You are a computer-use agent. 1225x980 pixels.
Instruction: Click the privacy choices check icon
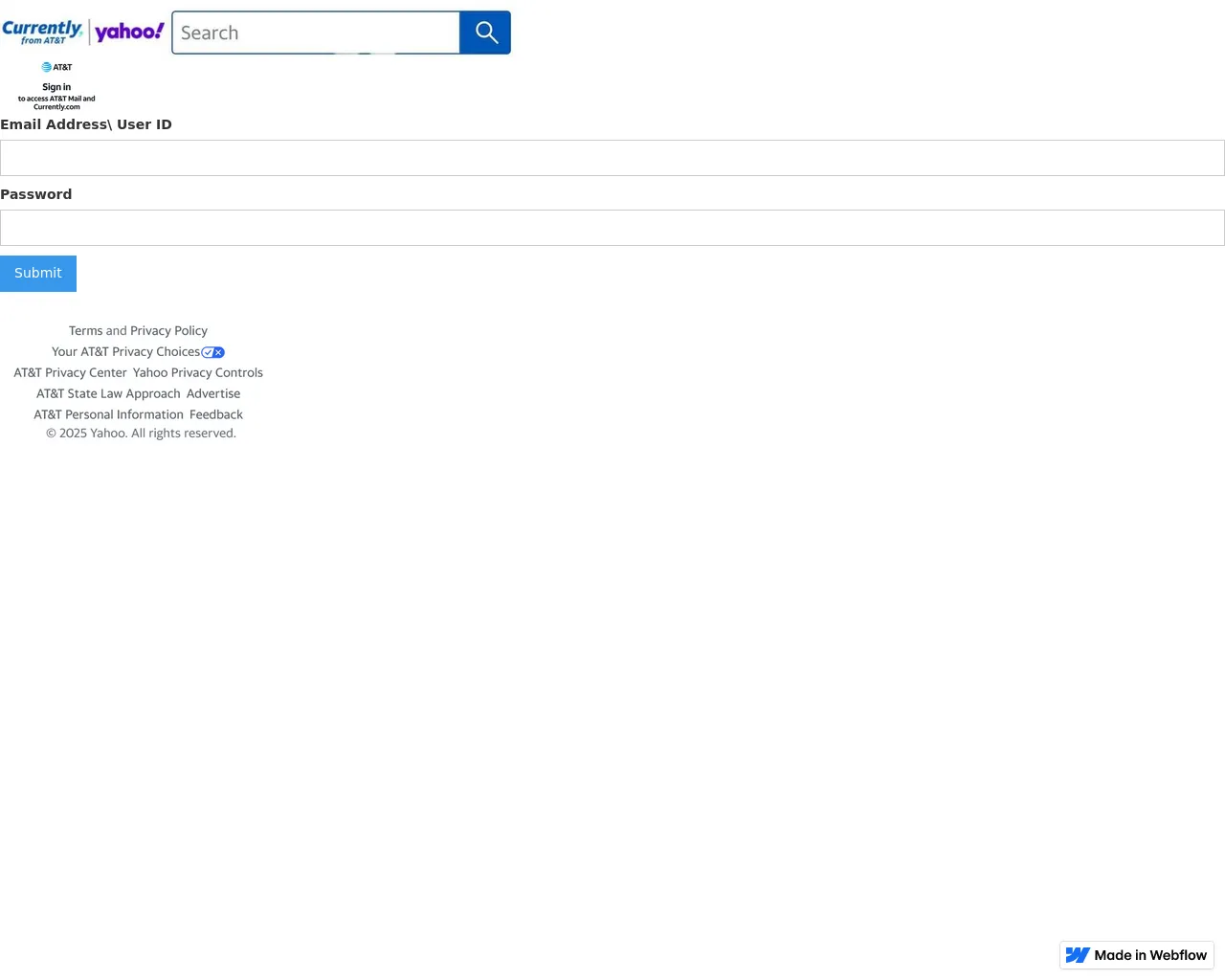(212, 352)
